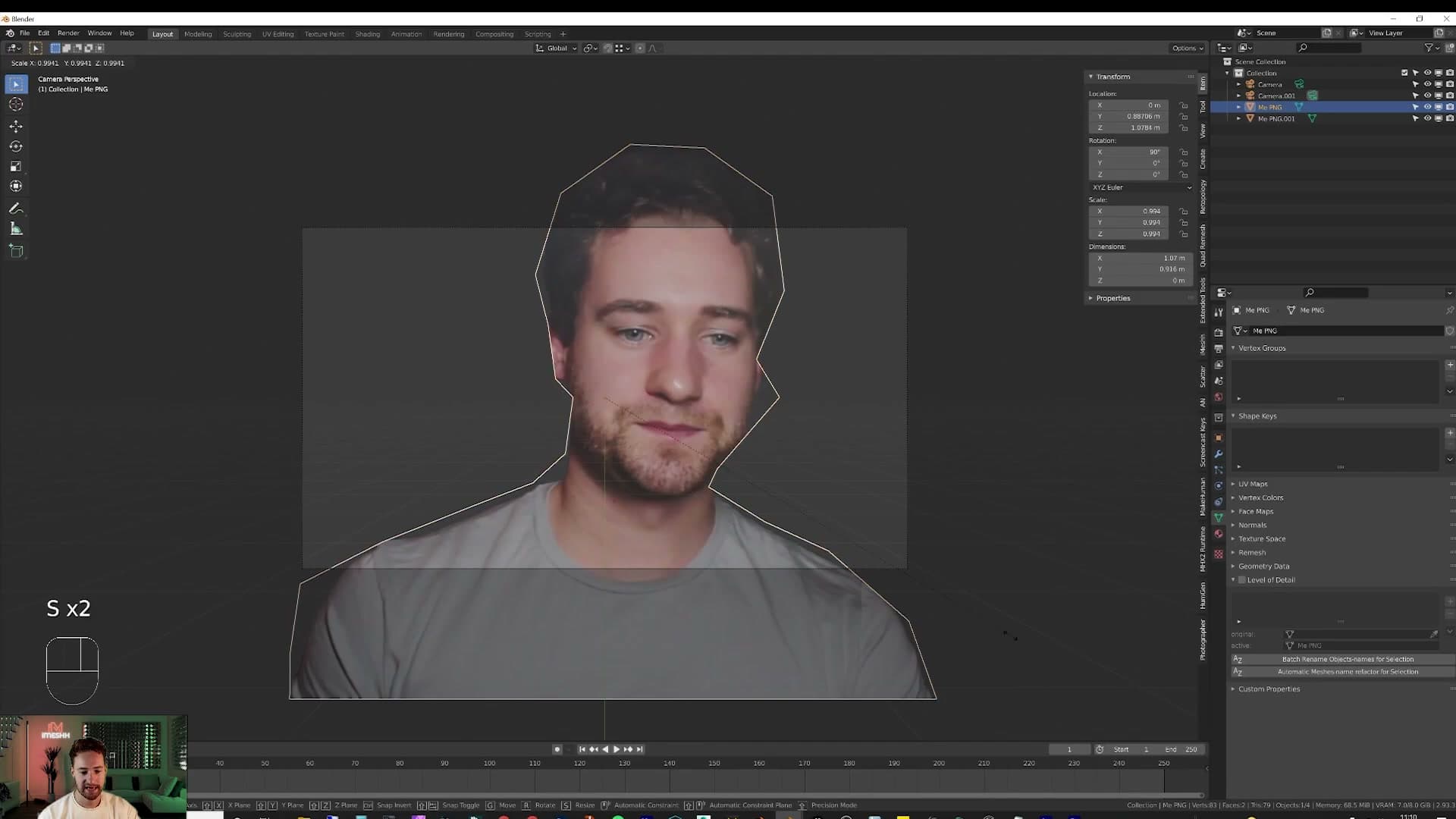Click the outliner search field
The height and width of the screenshot is (819, 1456).
pos(1329,48)
